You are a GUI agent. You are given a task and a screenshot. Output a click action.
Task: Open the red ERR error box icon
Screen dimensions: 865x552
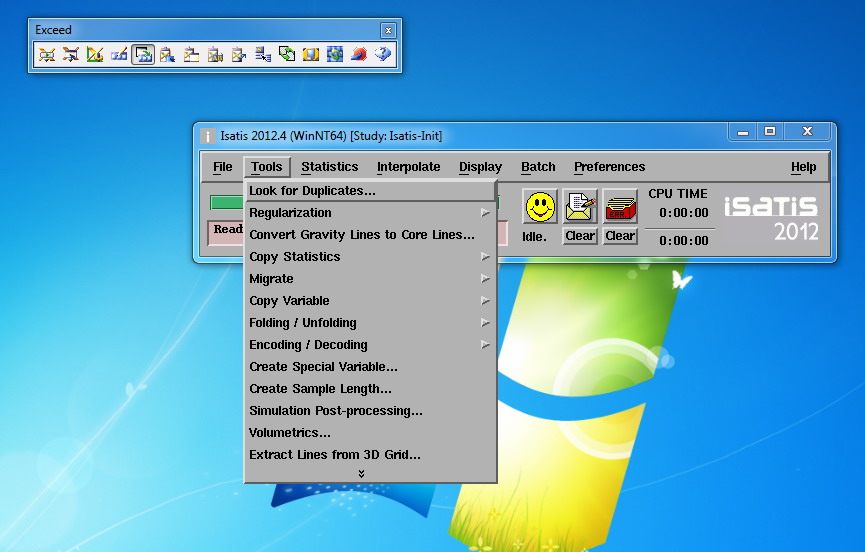click(x=621, y=207)
